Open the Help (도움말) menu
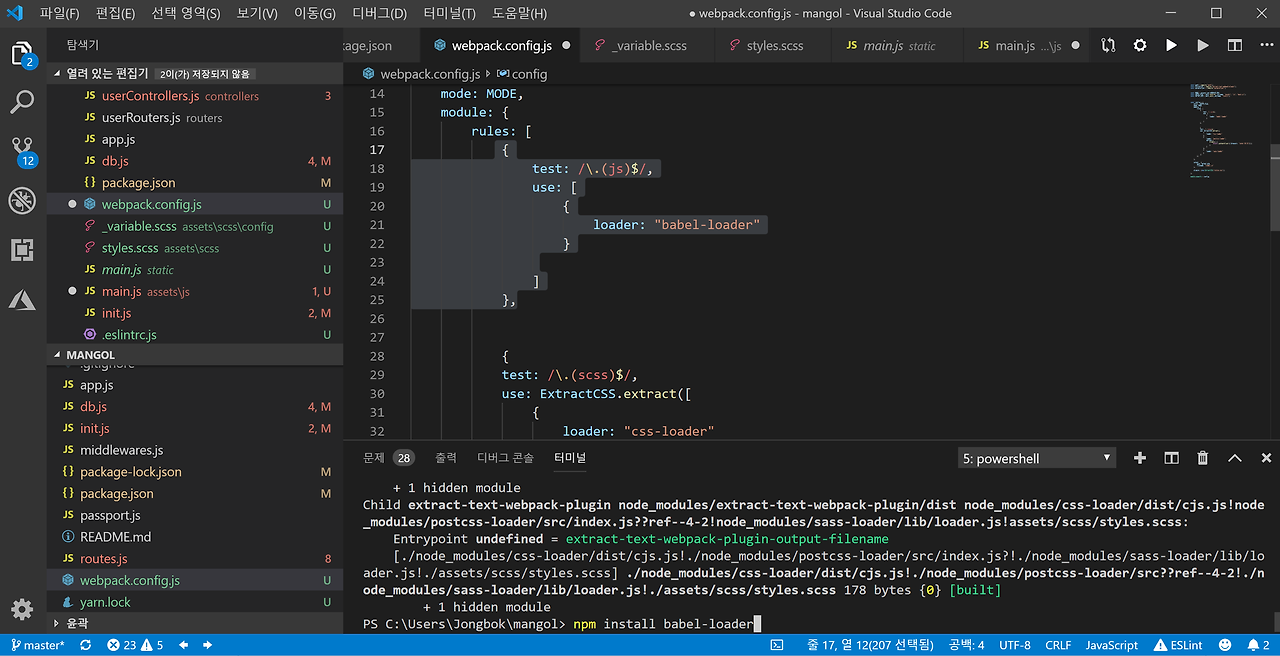 (519, 13)
